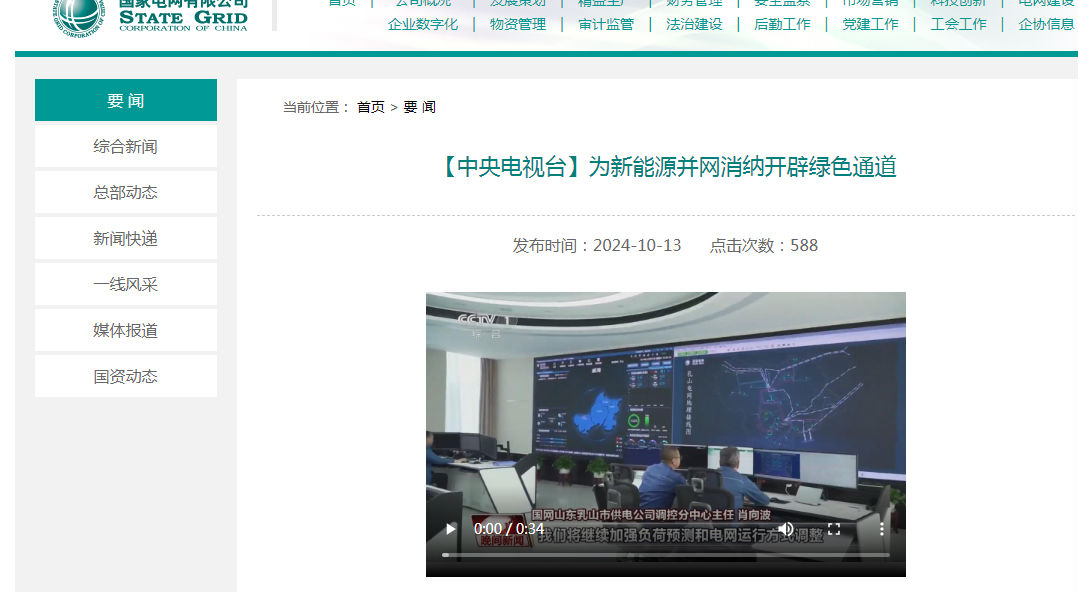Seek along the video progress bar
The image size is (1078, 592).
pyautogui.click(x=666, y=554)
